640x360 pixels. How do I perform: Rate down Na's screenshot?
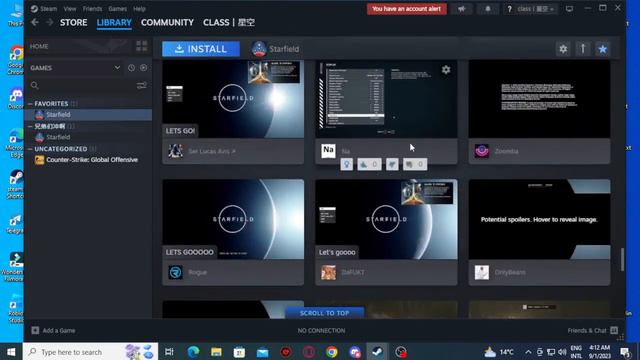pos(392,164)
